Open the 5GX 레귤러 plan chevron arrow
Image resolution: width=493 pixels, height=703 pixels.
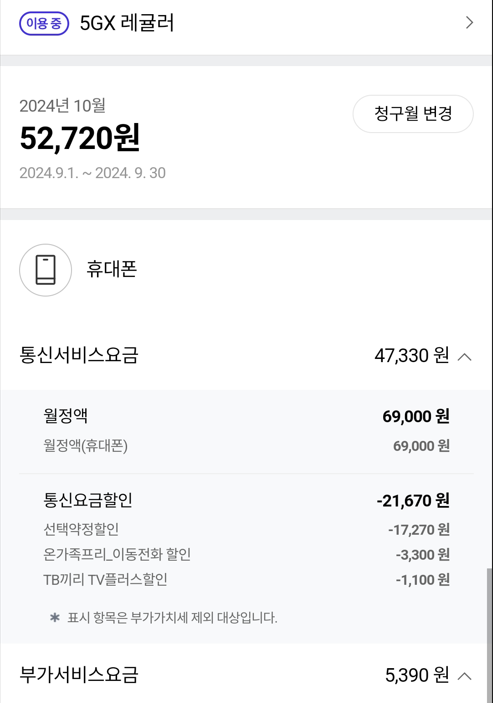[x=469, y=22]
